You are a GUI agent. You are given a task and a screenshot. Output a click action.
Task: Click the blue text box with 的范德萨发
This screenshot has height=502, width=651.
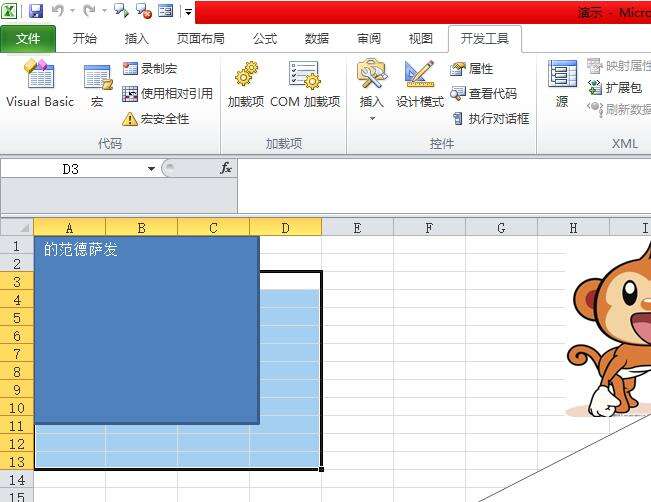click(x=147, y=330)
